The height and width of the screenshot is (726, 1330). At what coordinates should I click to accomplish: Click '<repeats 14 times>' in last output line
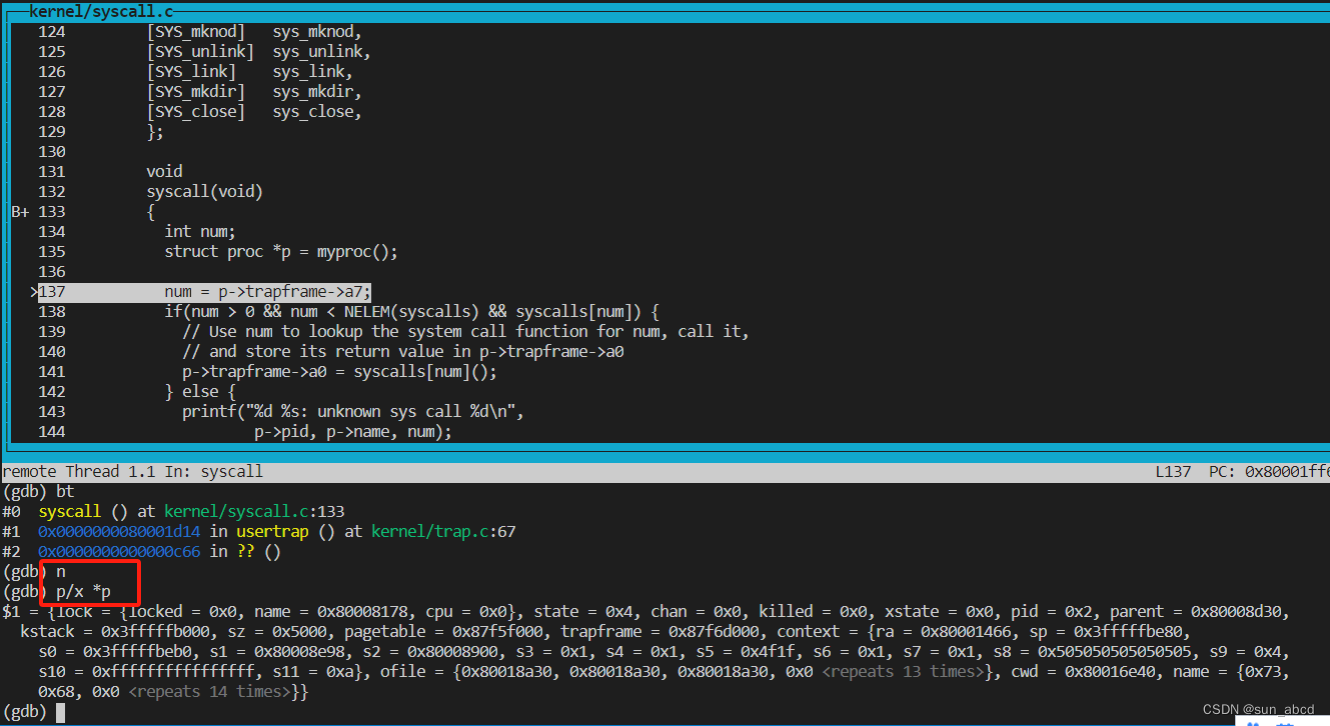click(x=209, y=691)
